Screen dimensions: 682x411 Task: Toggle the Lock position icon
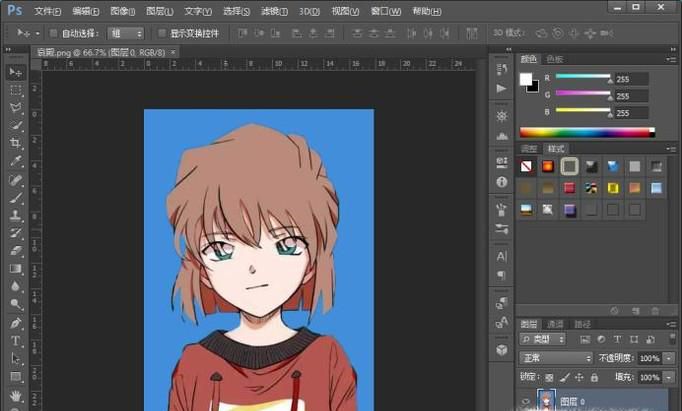pyautogui.click(x=579, y=378)
